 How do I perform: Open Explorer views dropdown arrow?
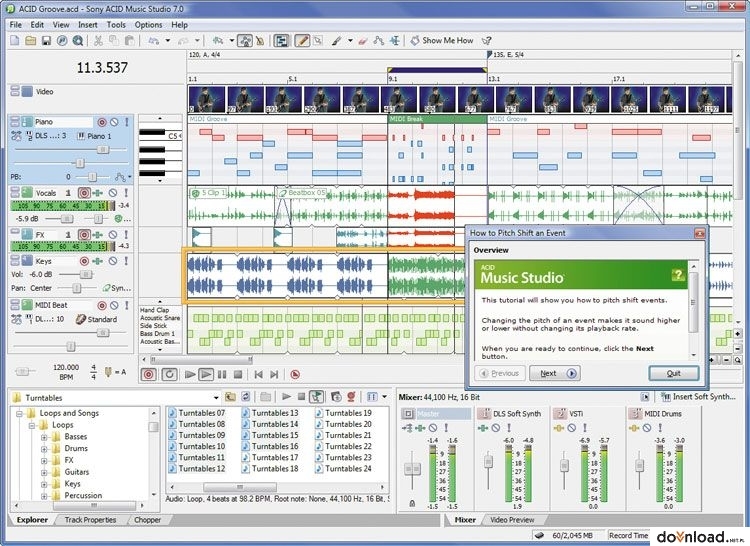(x=384, y=397)
